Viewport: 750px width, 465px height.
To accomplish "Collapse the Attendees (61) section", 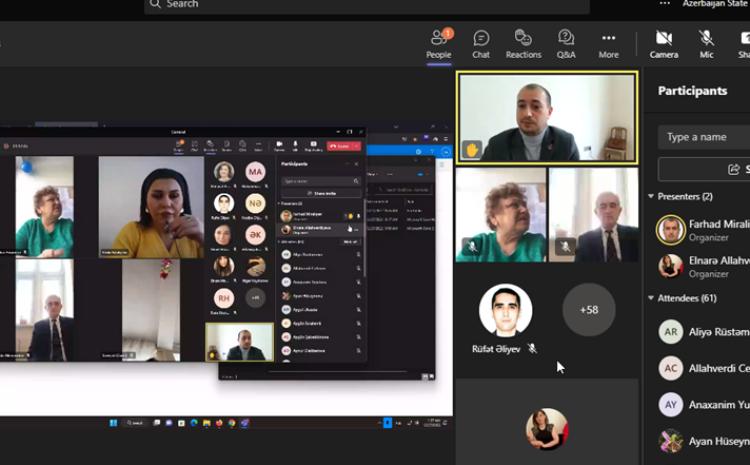I will point(652,298).
